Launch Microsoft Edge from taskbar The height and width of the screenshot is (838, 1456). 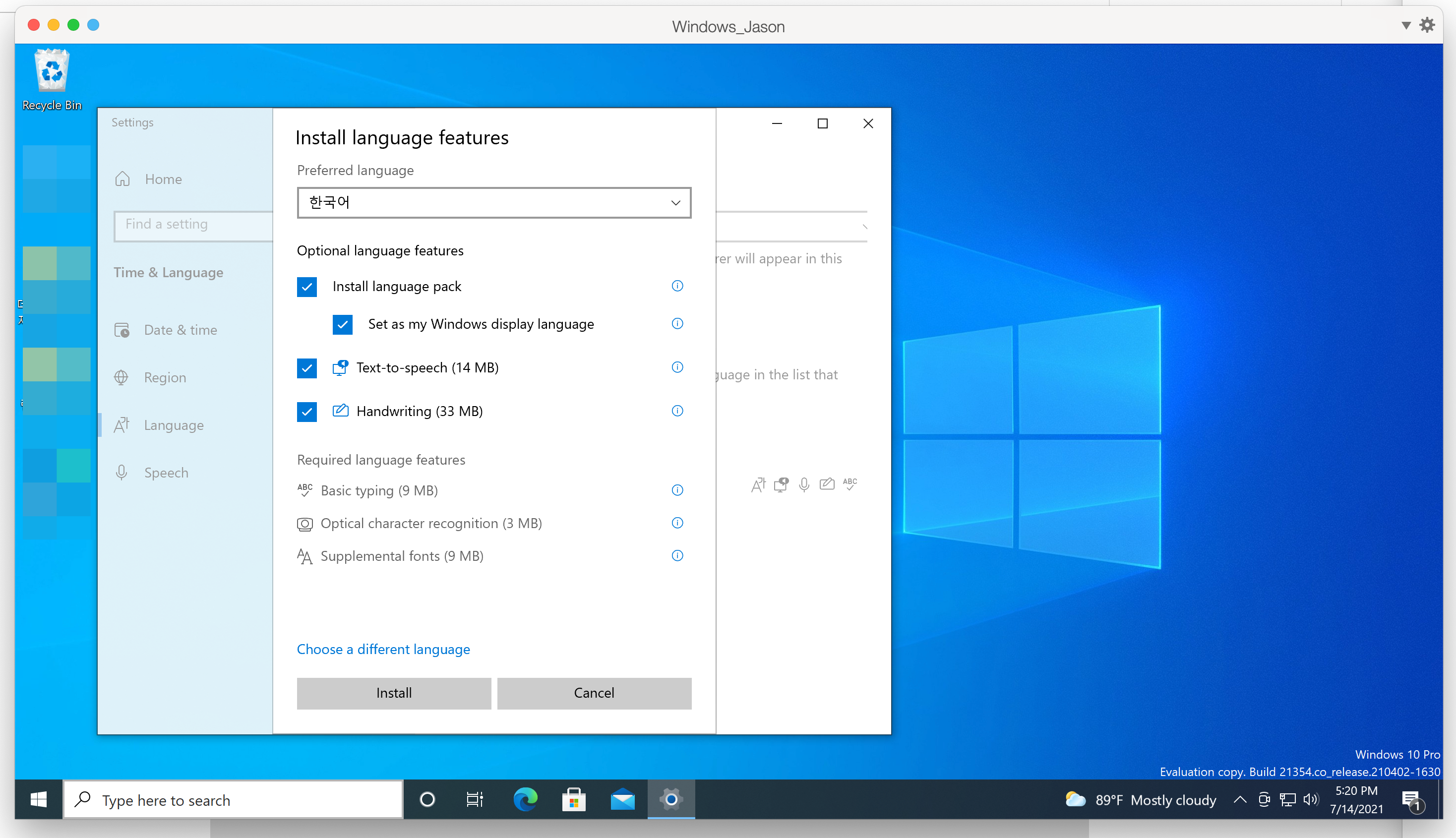coord(525,799)
